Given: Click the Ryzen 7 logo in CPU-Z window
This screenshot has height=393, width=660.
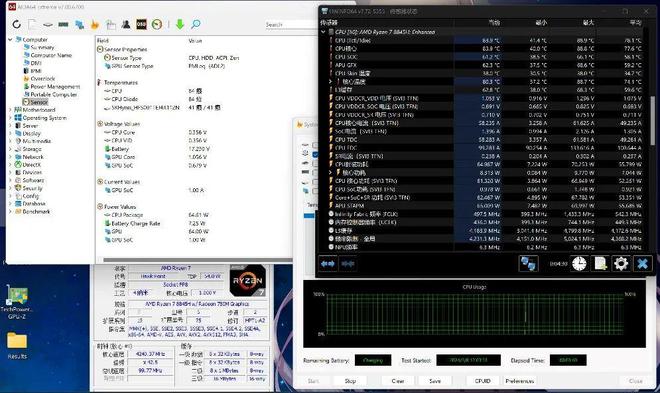Looking at the screenshot, I should pos(248,280).
